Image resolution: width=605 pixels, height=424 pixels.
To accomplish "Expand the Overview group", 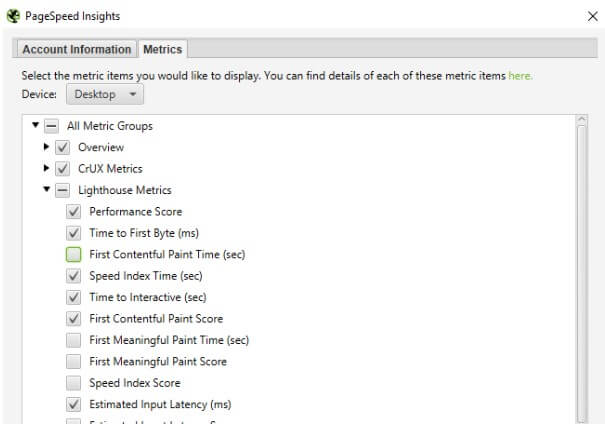I will (46, 147).
